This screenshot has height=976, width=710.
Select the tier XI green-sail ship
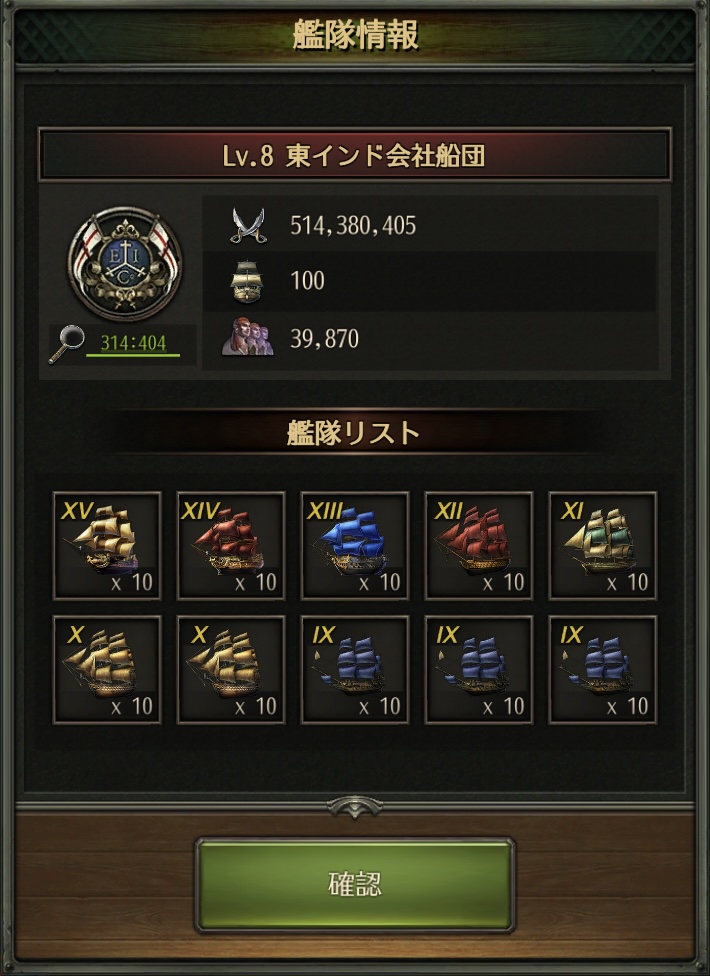click(x=602, y=546)
